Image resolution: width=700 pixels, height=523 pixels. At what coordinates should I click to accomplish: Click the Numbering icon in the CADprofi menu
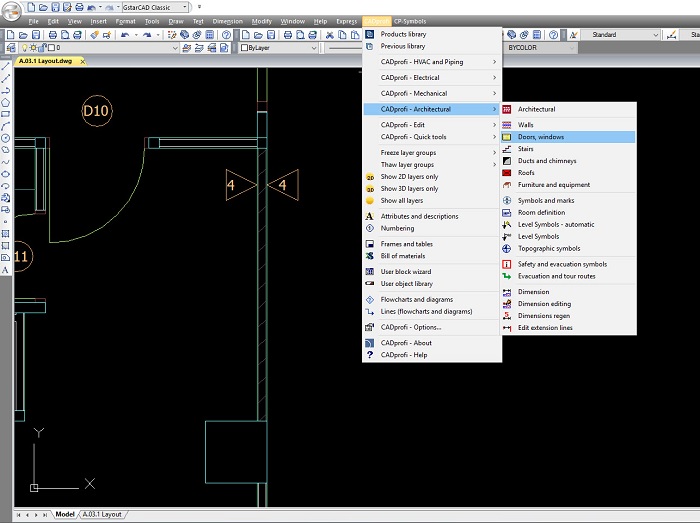tap(370, 228)
